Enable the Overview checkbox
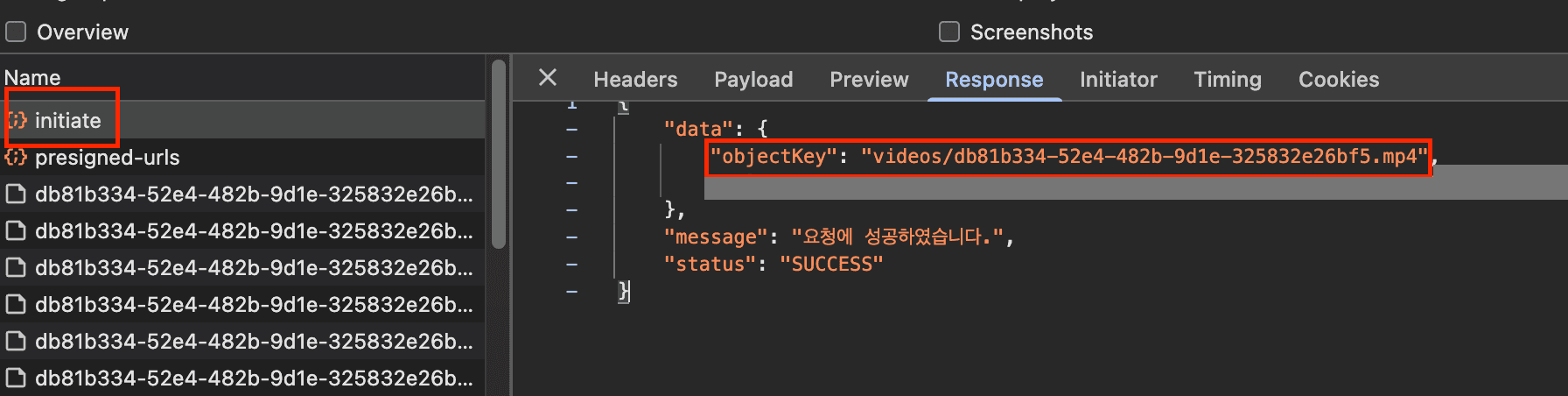The image size is (1568, 396). pos(16,32)
